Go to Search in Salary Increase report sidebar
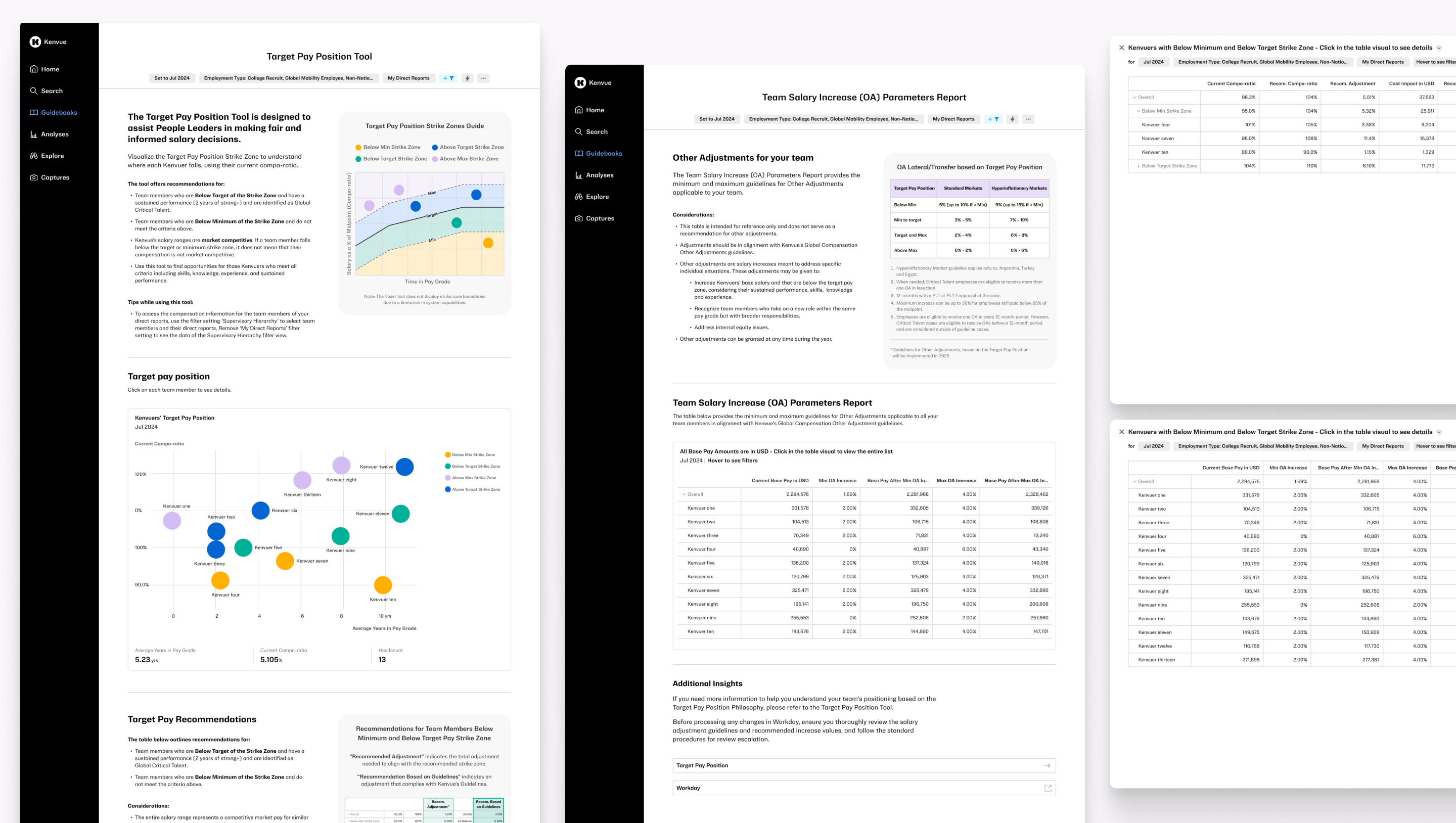Viewport: 1456px width, 823px height. click(591, 132)
